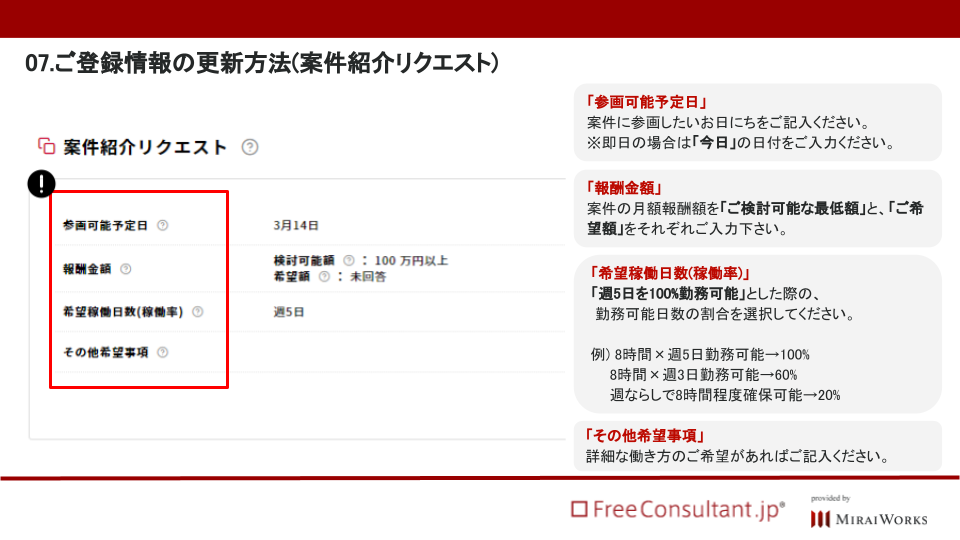Click help icon next to 報酬金額
The image size is (960, 540).
pos(126,269)
